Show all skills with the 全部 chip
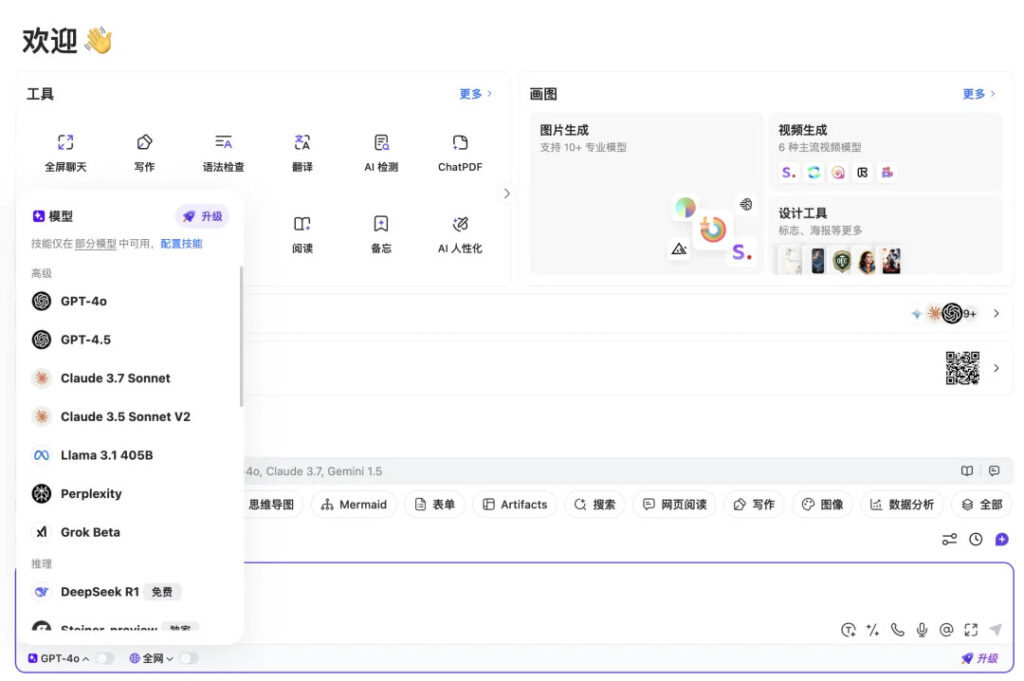 (982, 505)
